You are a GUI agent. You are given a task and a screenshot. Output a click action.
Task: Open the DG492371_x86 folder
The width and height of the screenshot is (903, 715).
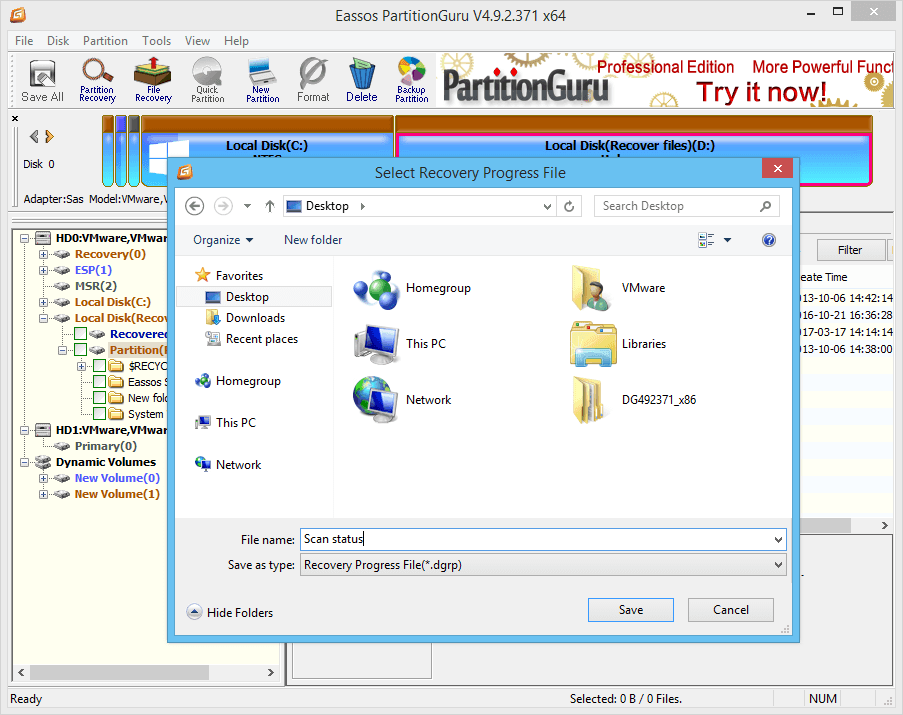[x=633, y=400]
